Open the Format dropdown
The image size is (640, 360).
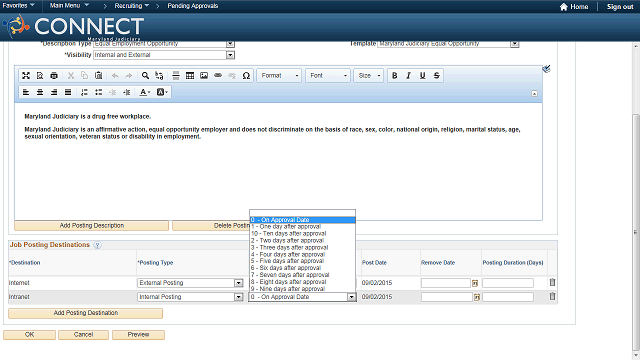[279, 76]
